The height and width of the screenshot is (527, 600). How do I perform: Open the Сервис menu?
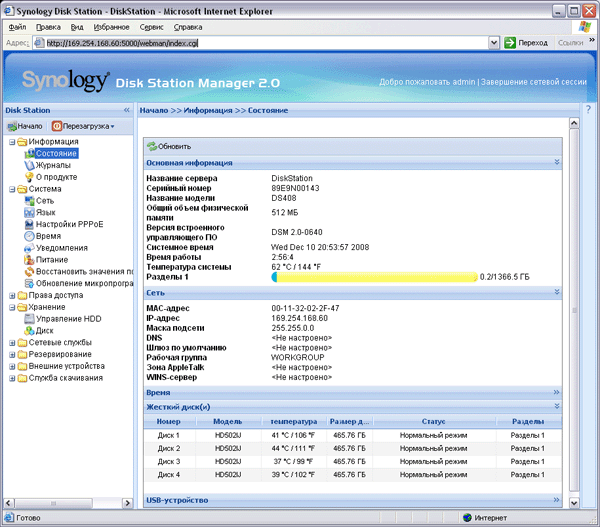[152, 27]
